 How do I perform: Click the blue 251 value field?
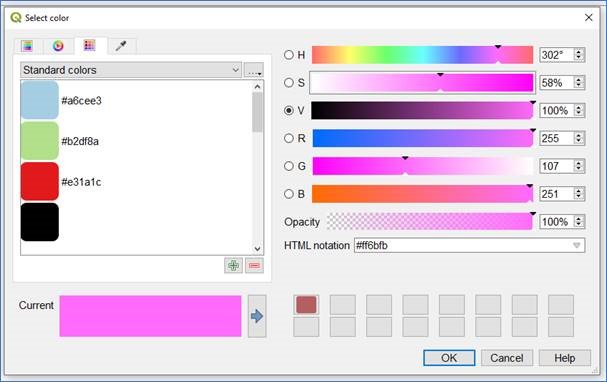(x=556, y=194)
